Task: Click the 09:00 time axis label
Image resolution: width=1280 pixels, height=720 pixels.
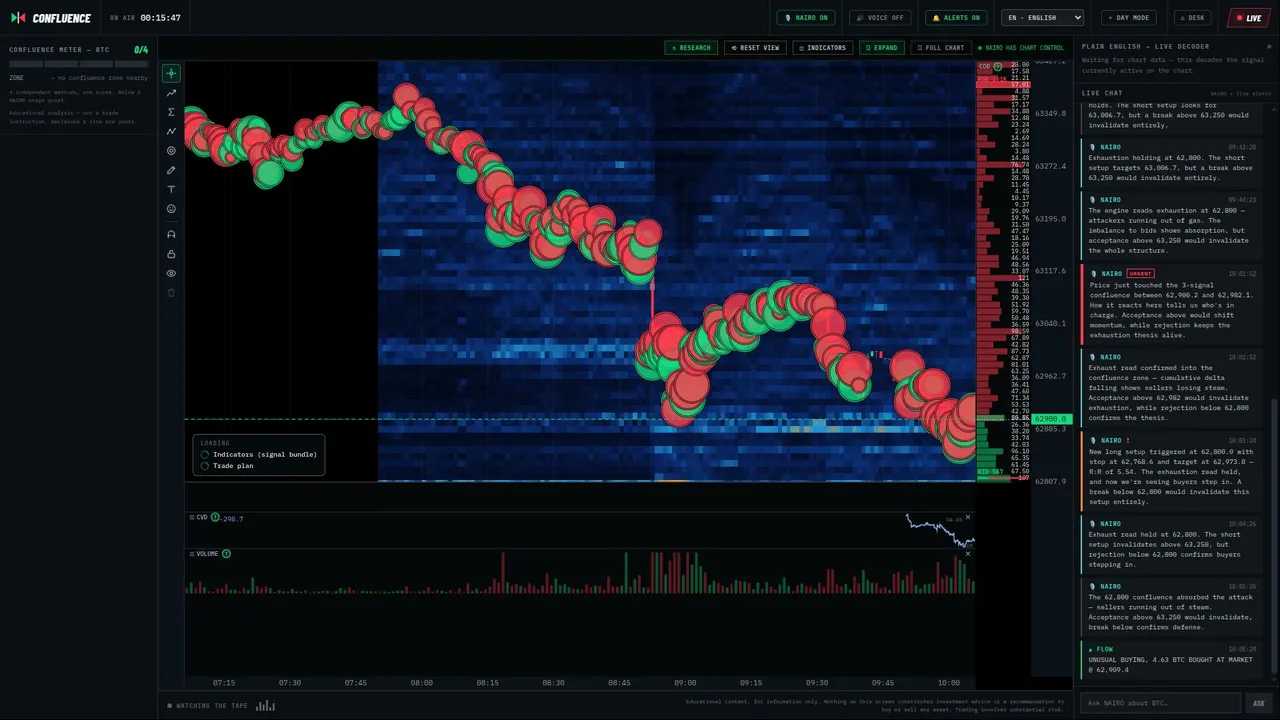Action: coord(685,683)
